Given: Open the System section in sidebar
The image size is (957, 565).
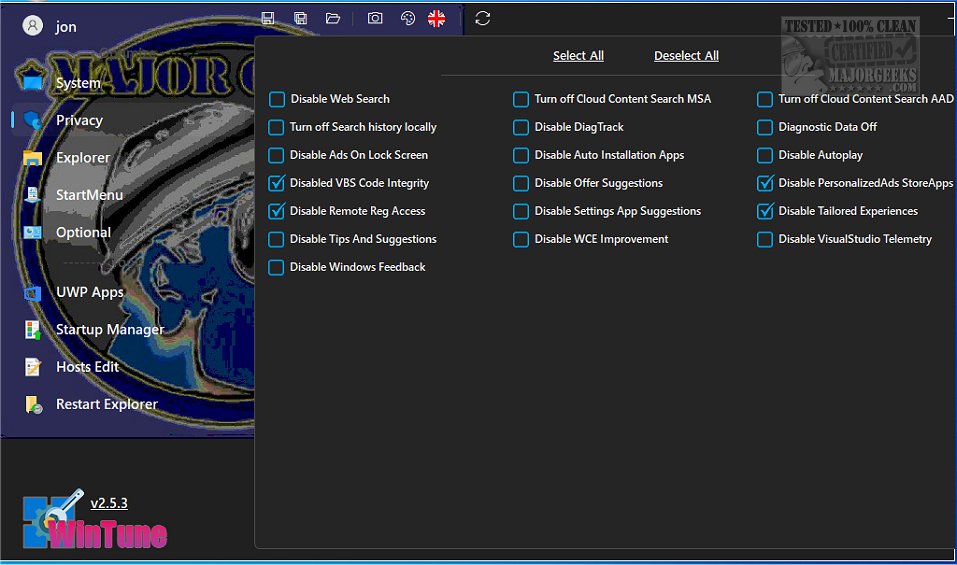Looking at the screenshot, I should 78,83.
